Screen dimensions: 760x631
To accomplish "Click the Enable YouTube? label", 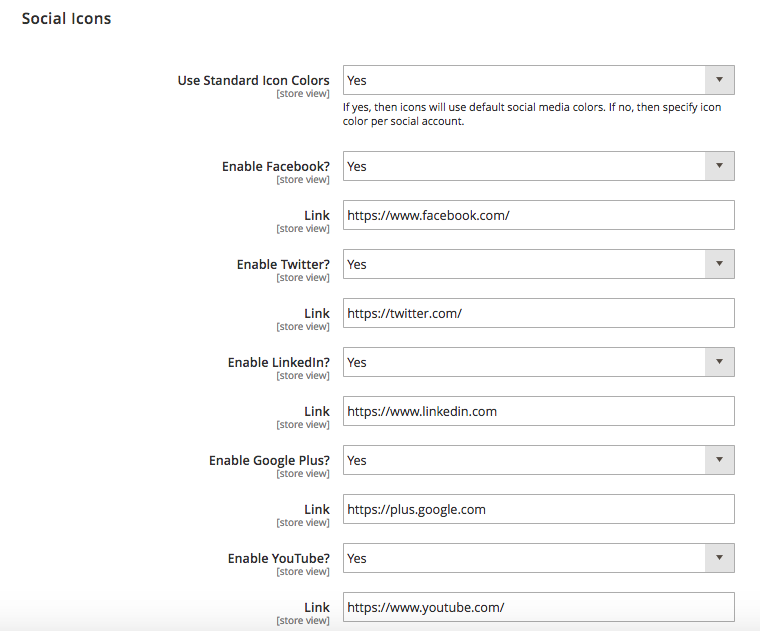I will (281, 559).
